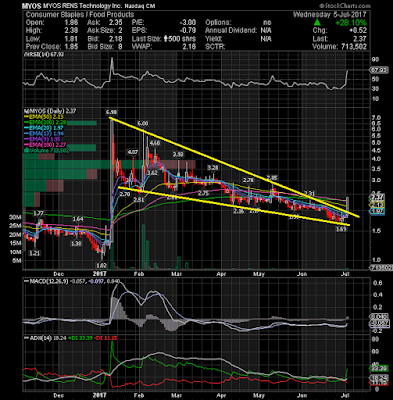Click the EPS value -0.79
The width and height of the screenshot is (393, 400).
click(187, 31)
